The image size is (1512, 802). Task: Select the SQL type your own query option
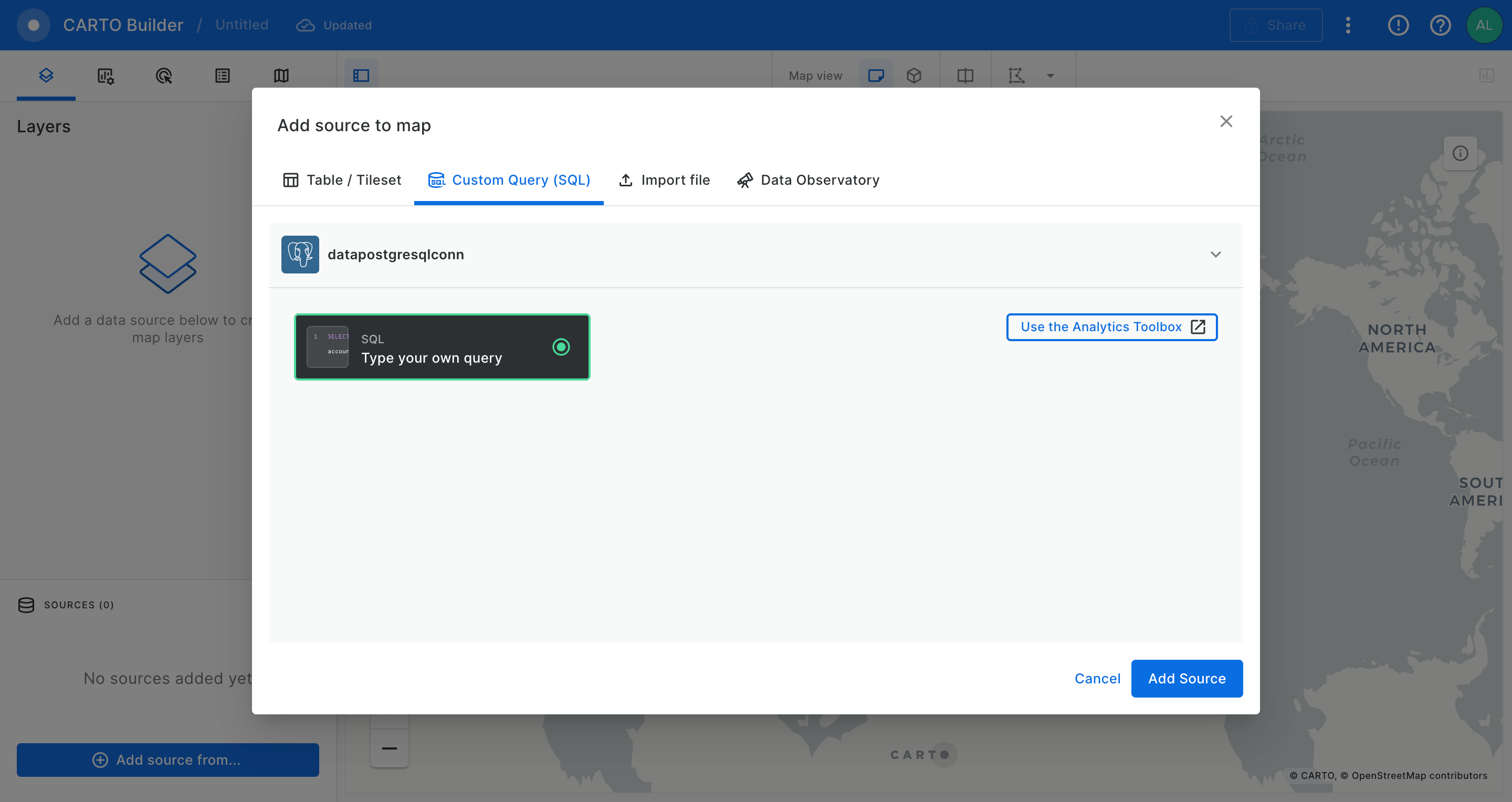click(442, 347)
